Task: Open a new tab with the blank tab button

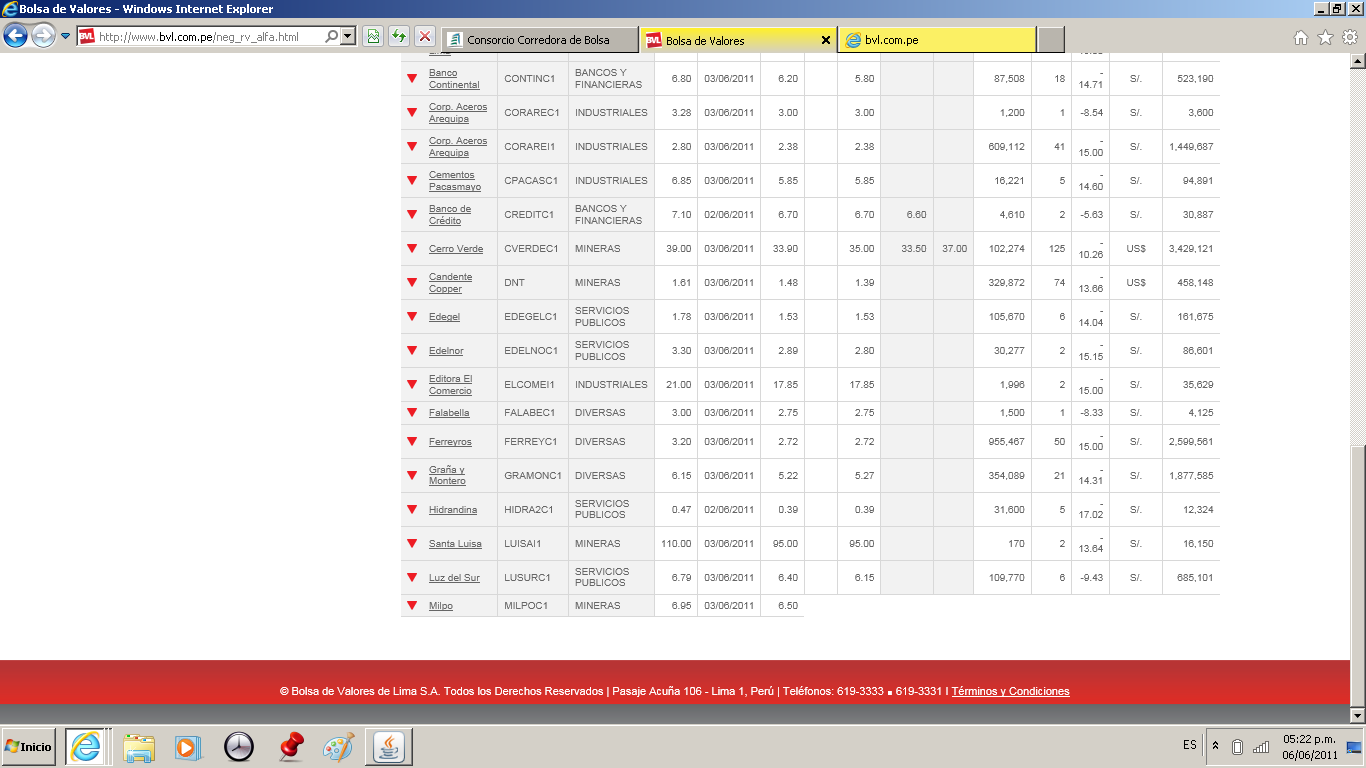Action: 1051,40
